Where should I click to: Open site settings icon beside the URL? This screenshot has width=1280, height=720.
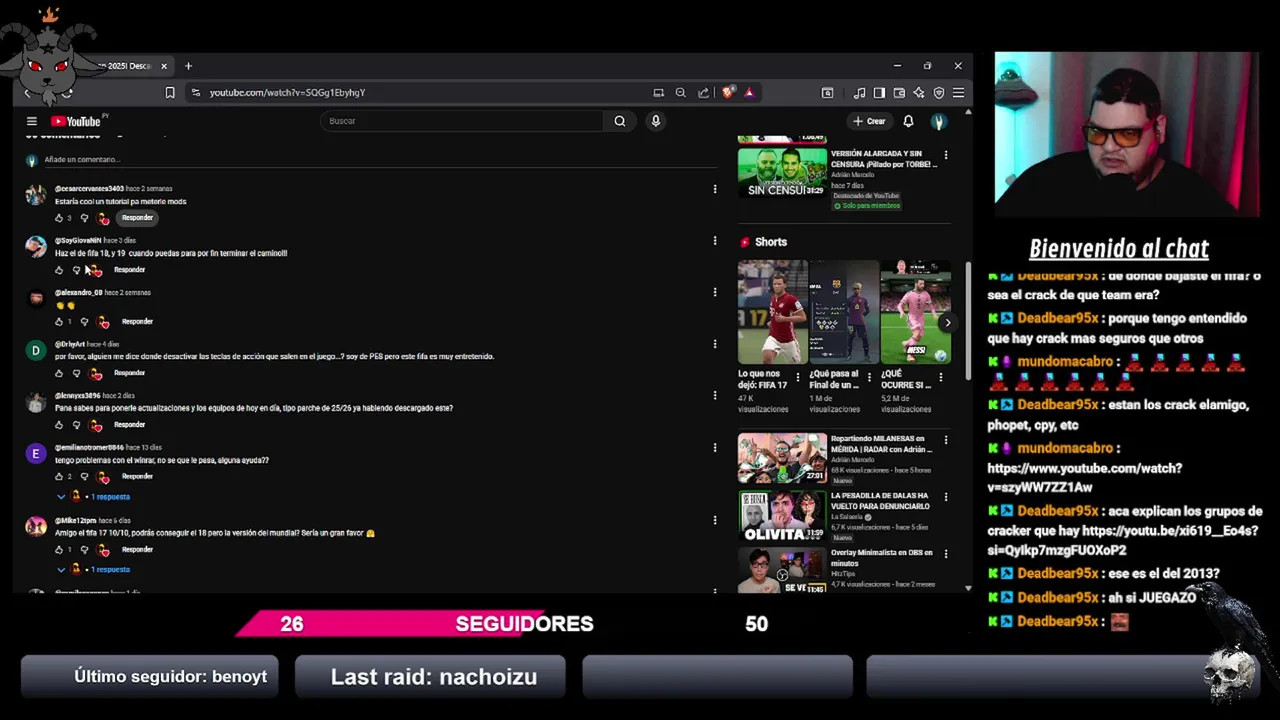click(x=196, y=92)
